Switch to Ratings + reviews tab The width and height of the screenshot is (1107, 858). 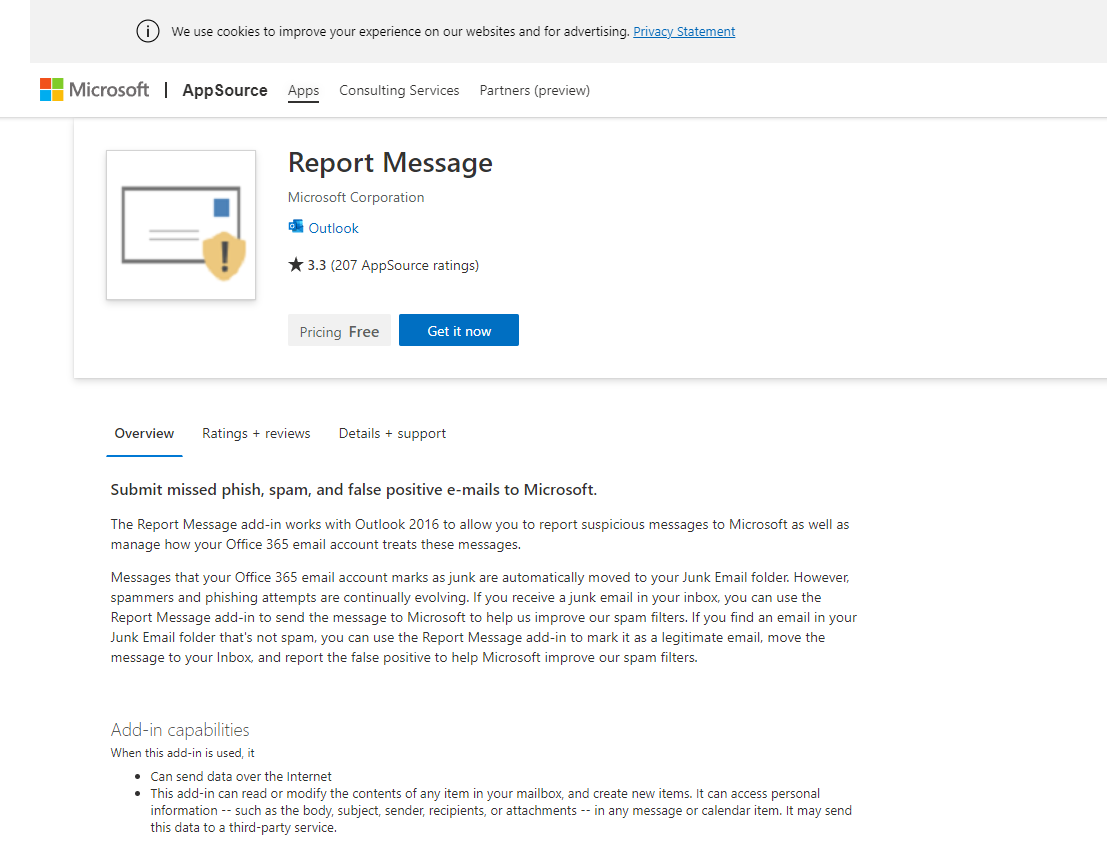point(256,434)
